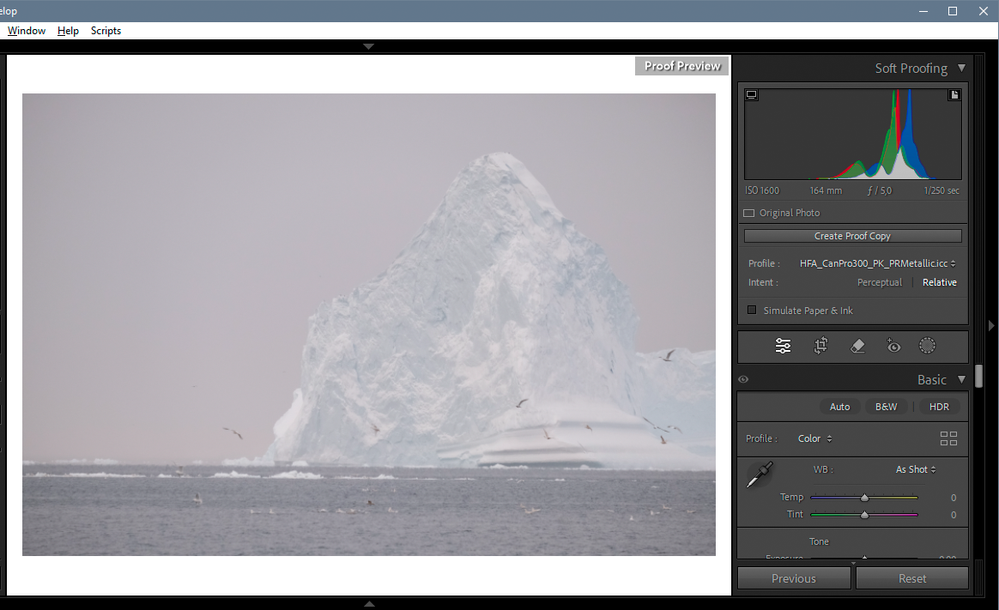Click the Temp value 0
The image size is (999, 610).
pyautogui.click(x=953, y=498)
